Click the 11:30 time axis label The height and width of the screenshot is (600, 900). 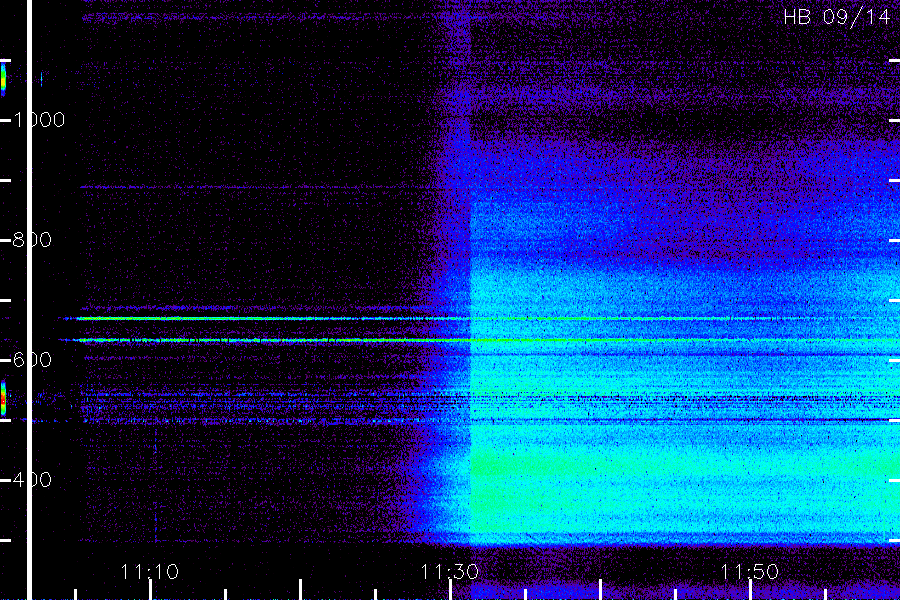(x=449, y=572)
